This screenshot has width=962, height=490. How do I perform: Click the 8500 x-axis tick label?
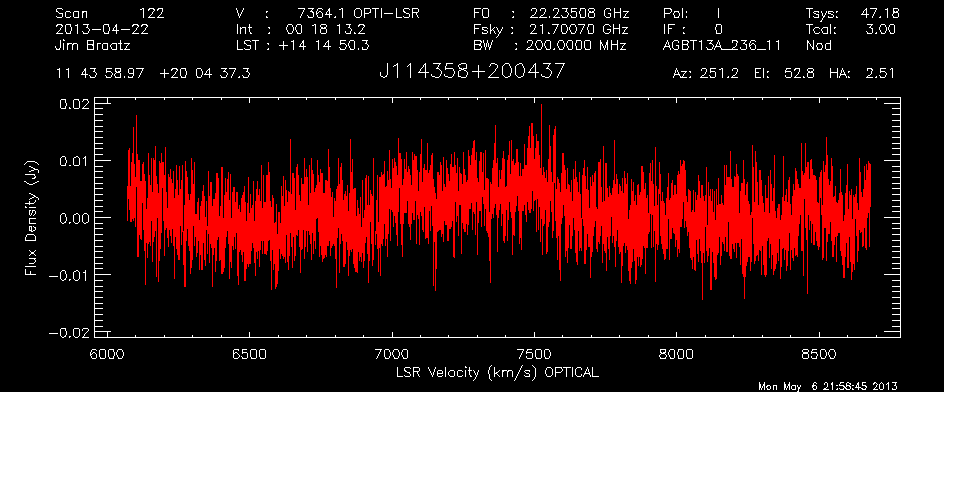819,354
